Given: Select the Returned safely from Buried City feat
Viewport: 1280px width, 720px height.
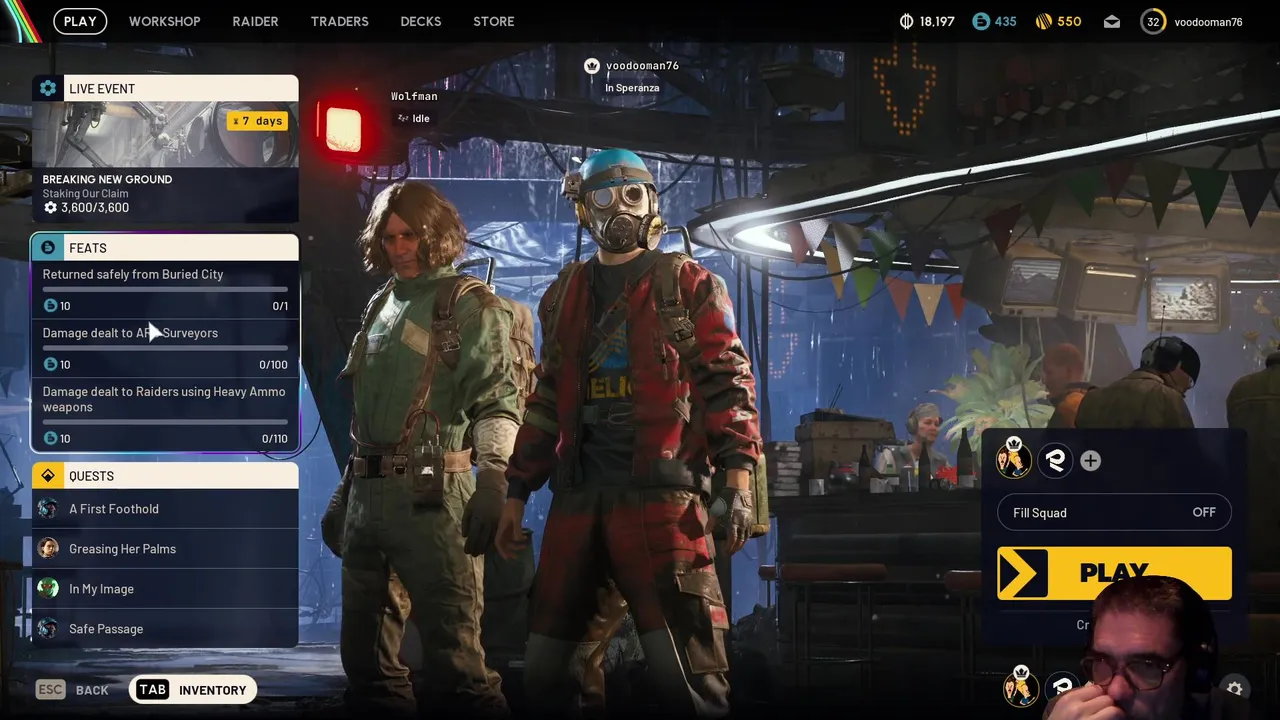Looking at the screenshot, I should 165,290.
